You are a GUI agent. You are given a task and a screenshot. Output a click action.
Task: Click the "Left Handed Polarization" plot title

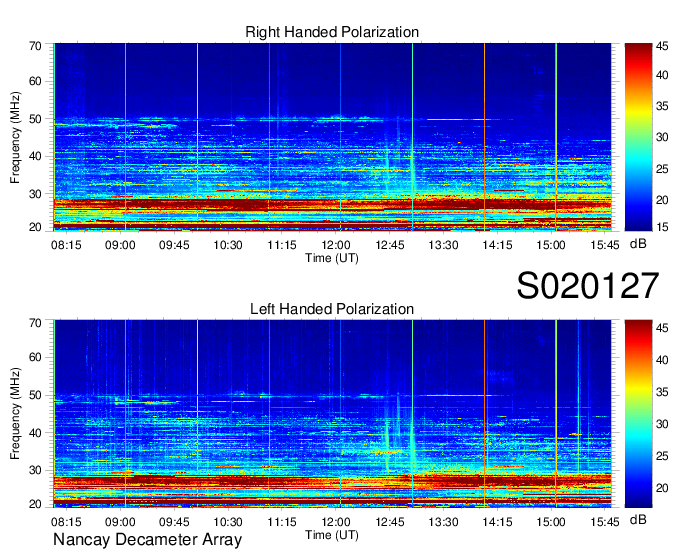coord(332,309)
